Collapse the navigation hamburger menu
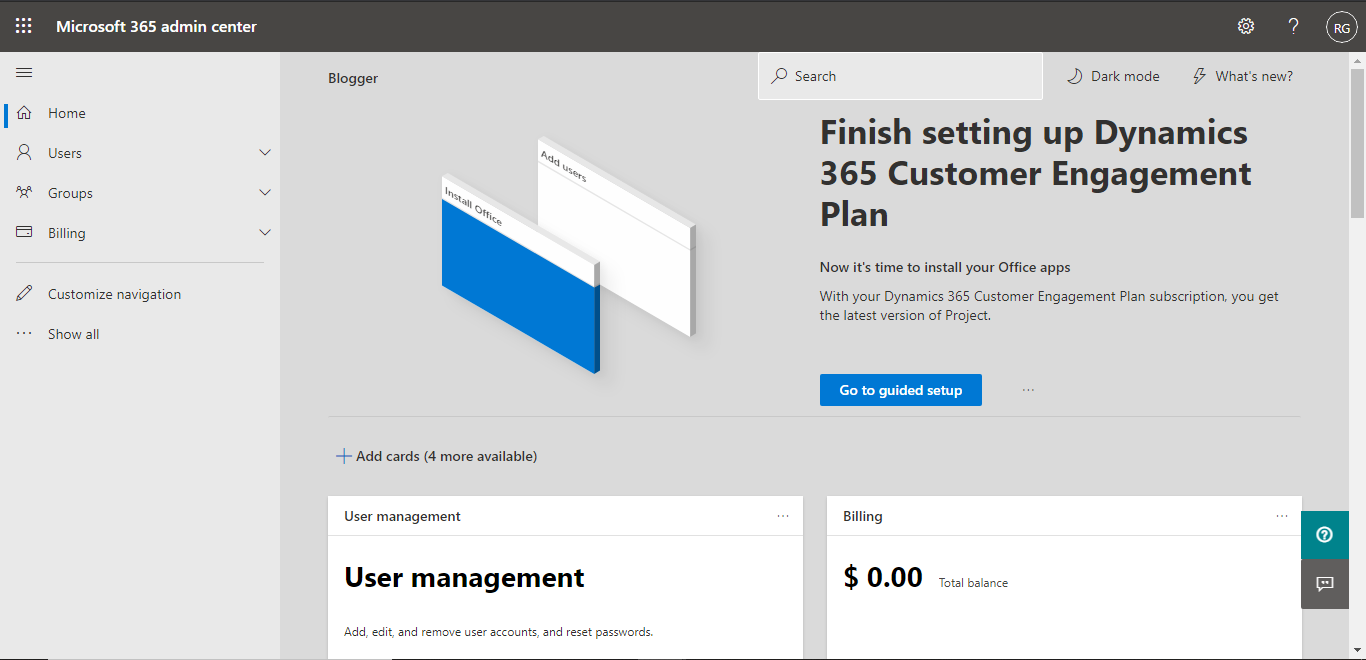Viewport: 1366px width, 660px height. tap(24, 72)
